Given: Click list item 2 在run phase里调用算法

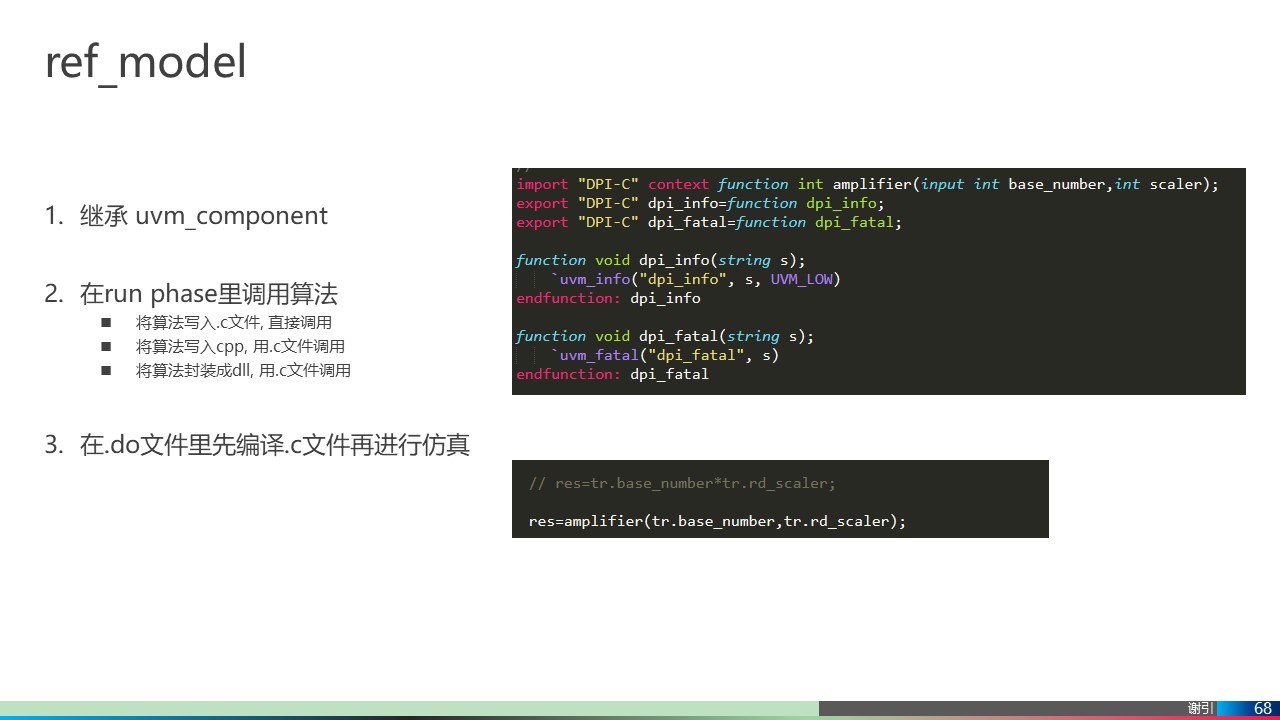Looking at the screenshot, I should click(210, 293).
